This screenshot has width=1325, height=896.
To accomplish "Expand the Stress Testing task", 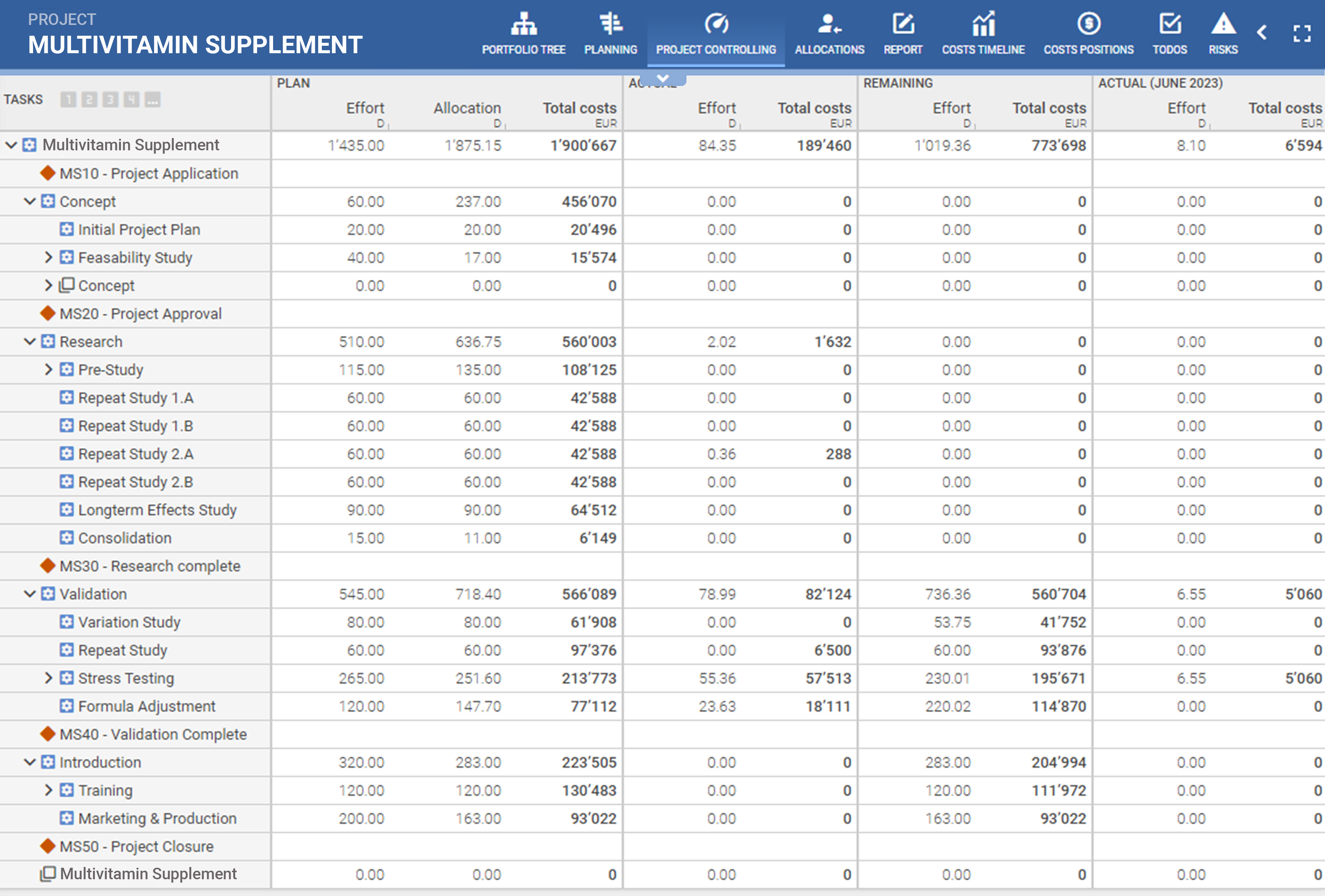I will [x=48, y=678].
